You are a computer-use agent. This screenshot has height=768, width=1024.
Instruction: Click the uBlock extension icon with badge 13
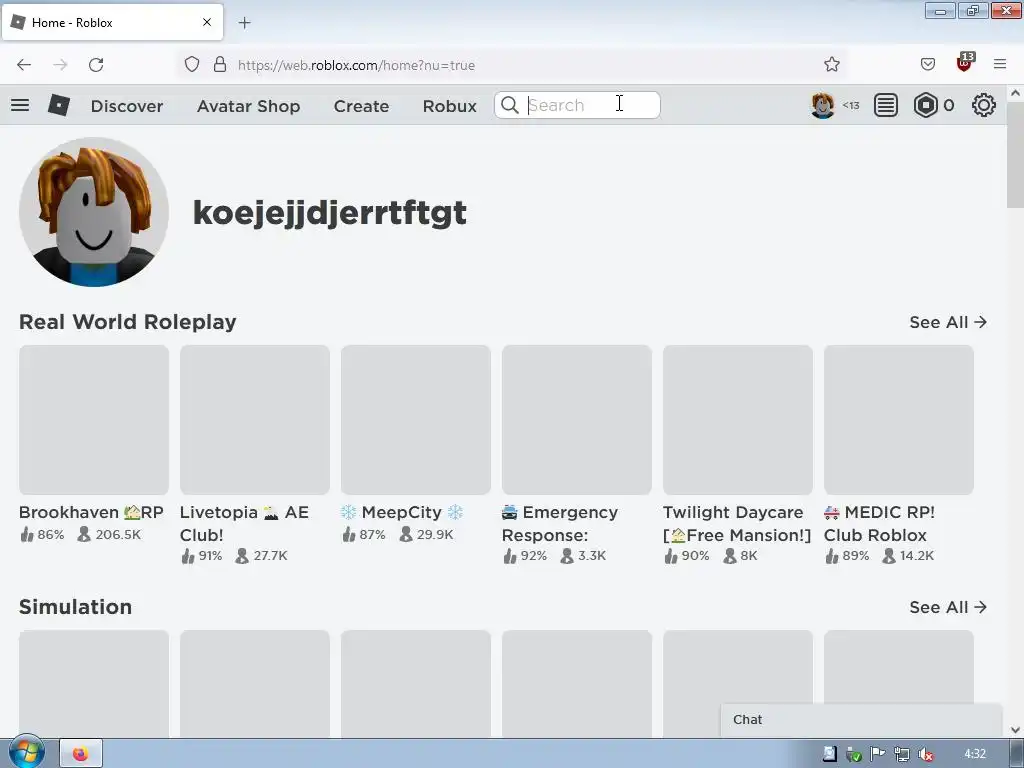965,63
